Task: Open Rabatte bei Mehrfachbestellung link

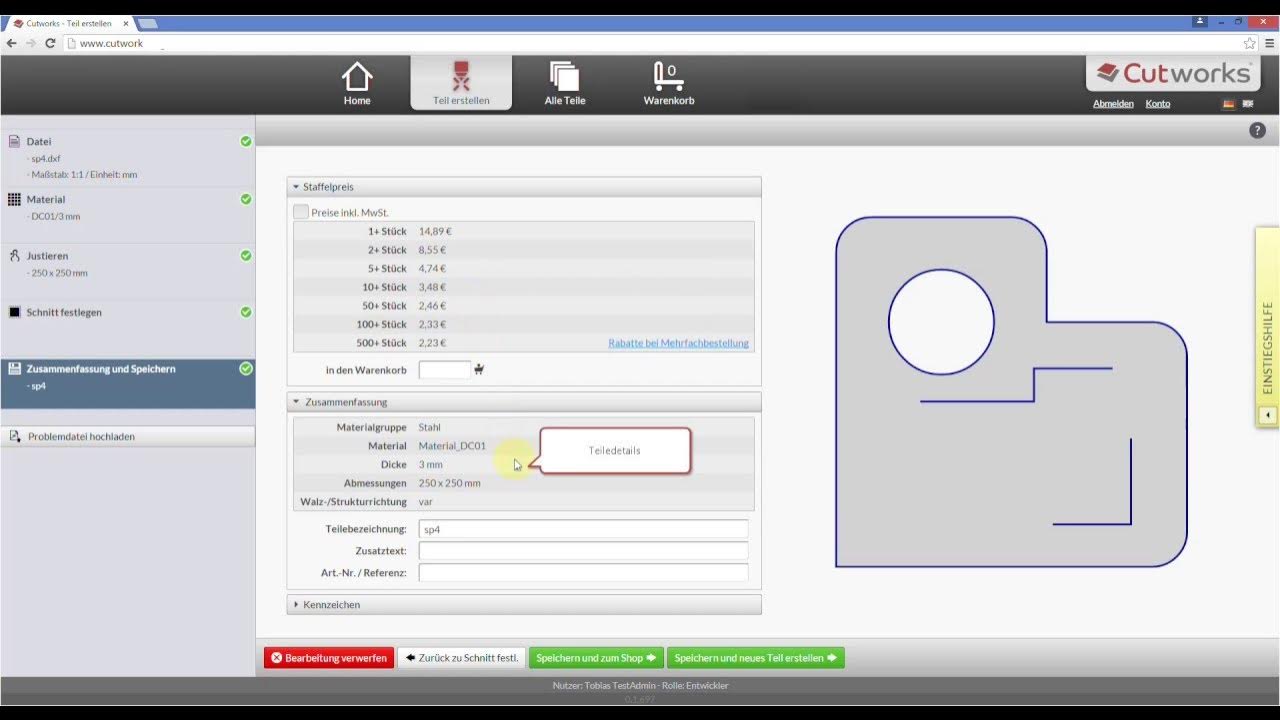Action: (x=678, y=343)
